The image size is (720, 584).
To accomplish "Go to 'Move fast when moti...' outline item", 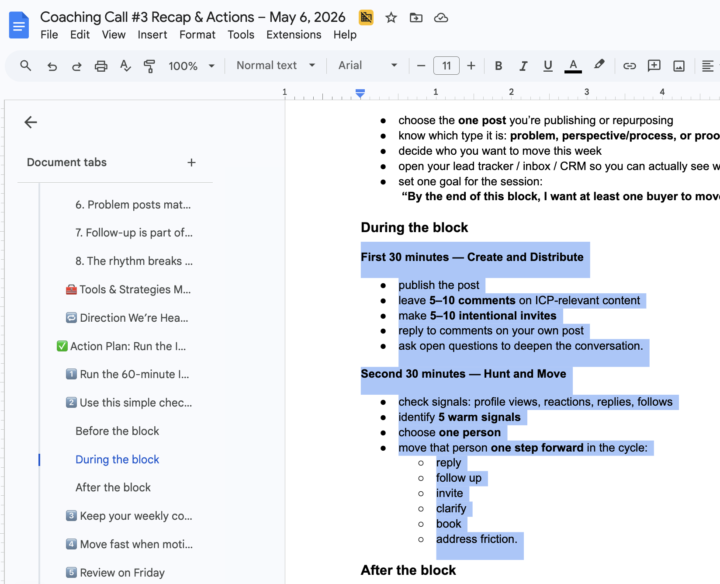I will pyautogui.click(x=129, y=545).
